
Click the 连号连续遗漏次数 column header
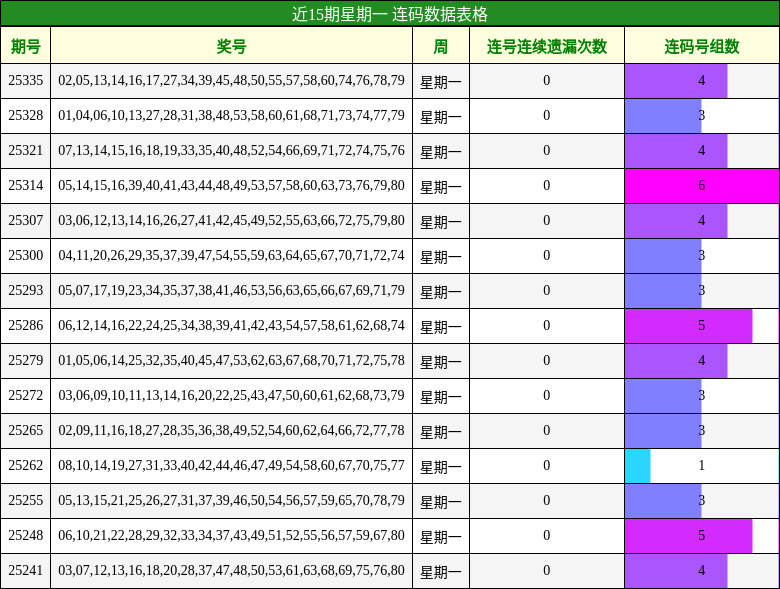547,46
